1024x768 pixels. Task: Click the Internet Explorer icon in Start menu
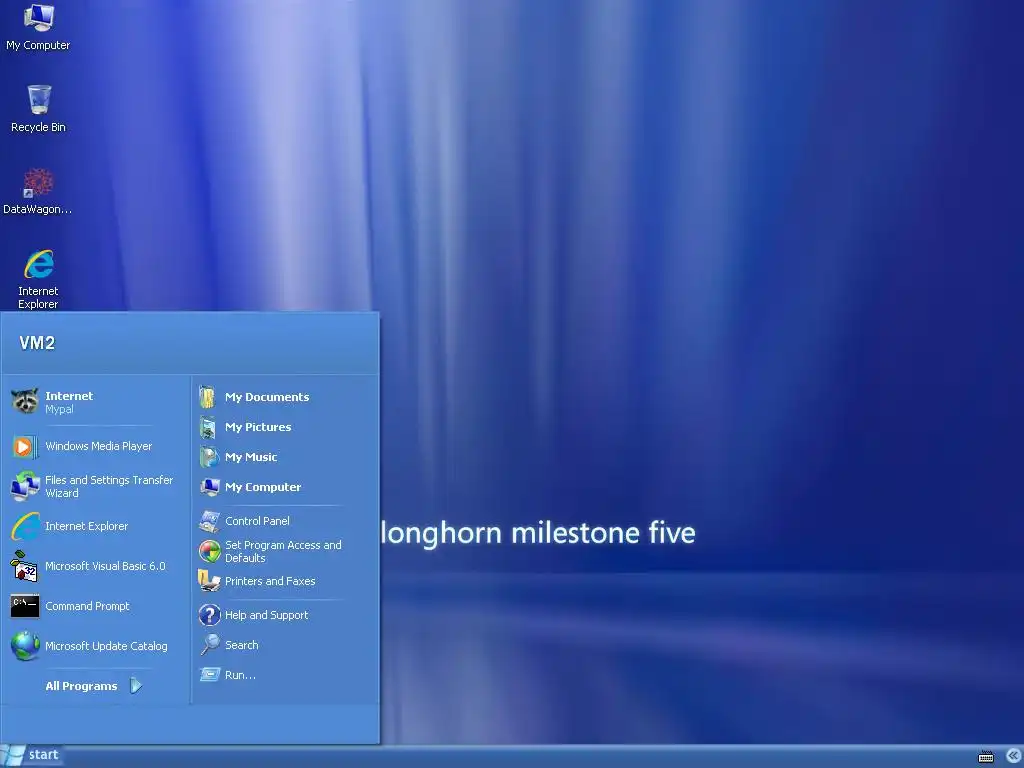tap(25, 526)
